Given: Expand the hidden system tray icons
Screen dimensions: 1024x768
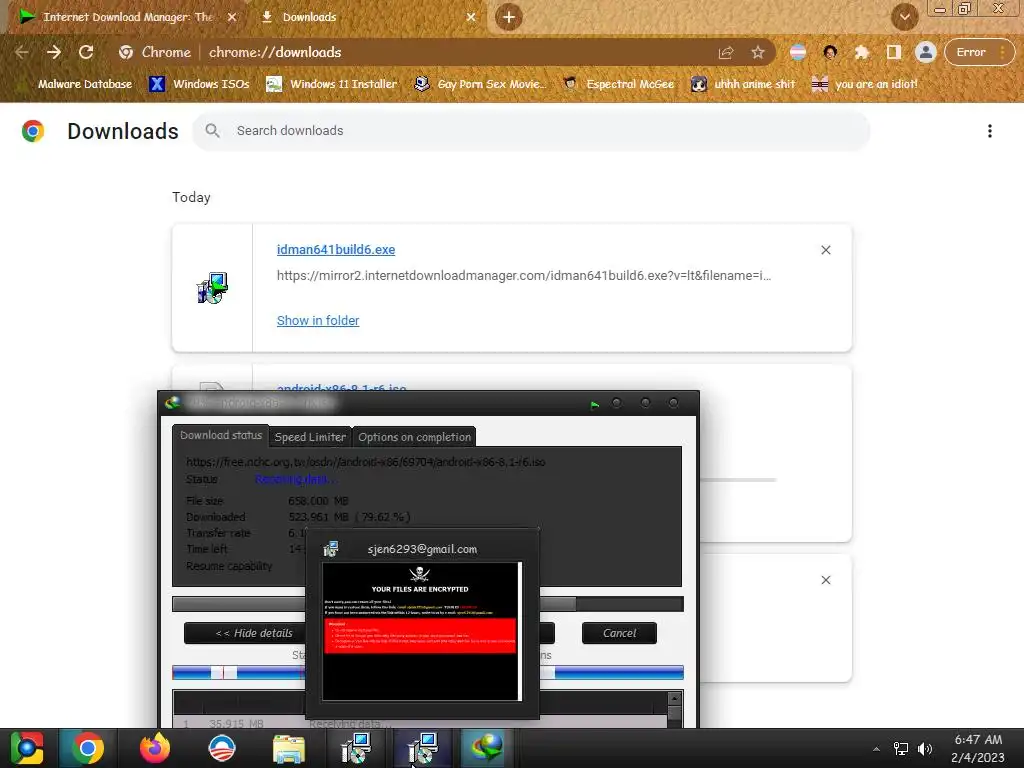Looking at the screenshot, I should (876, 749).
